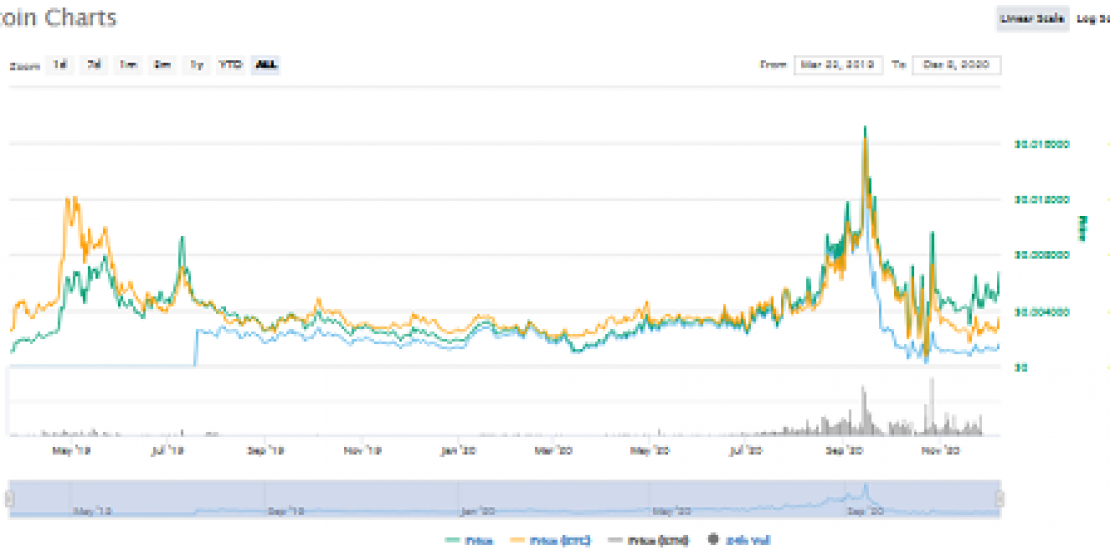
Task: Choose the 3m zoom option
Action: coord(162,65)
